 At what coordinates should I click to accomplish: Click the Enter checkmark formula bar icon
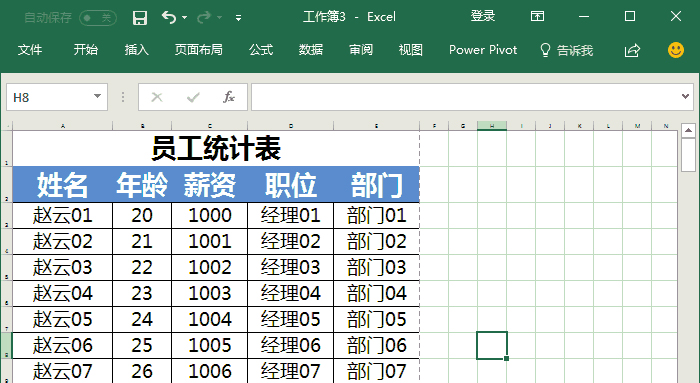pos(193,97)
